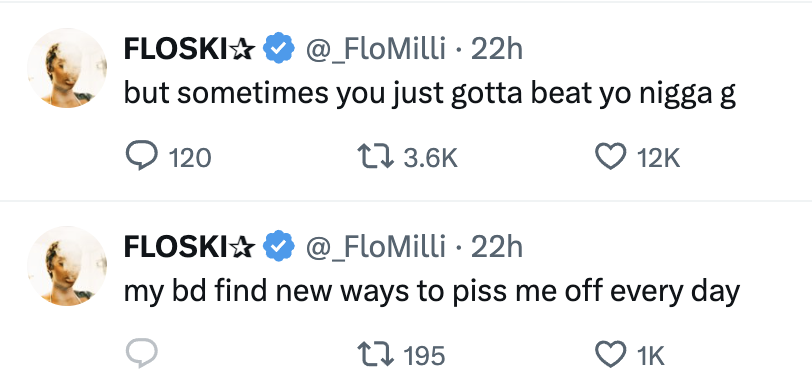Click the 3.6K retweet count
Viewport: 812px width, 392px height.
[430, 157]
